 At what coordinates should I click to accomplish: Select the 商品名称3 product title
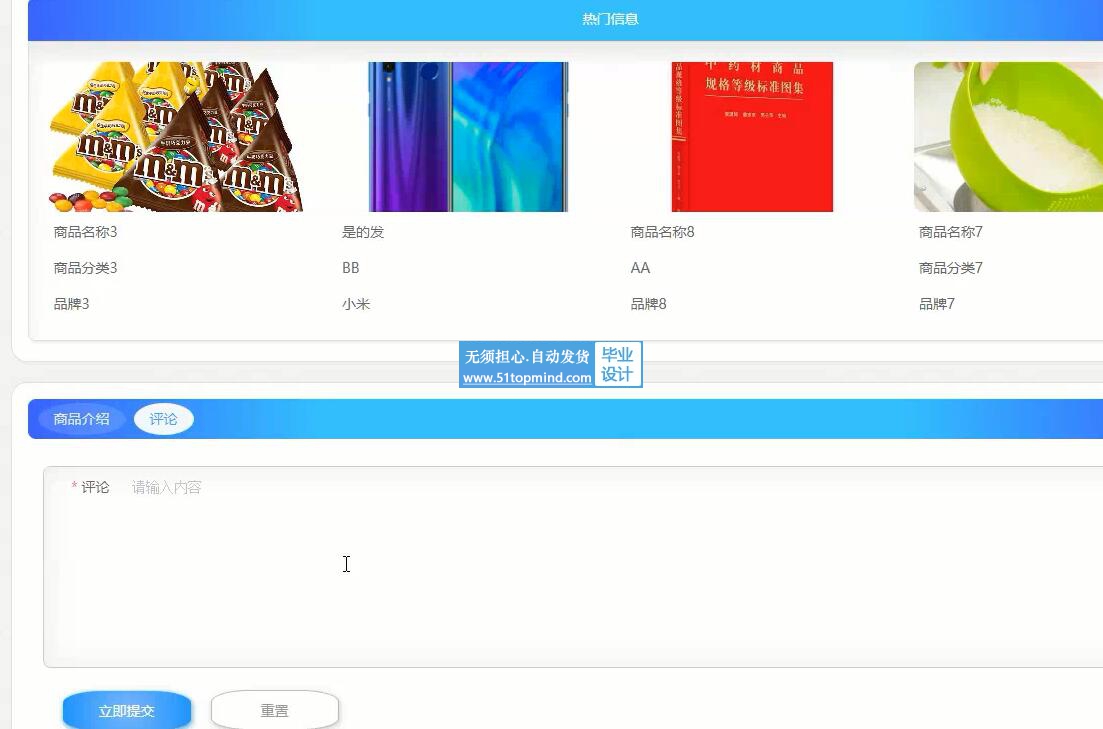click(x=85, y=232)
